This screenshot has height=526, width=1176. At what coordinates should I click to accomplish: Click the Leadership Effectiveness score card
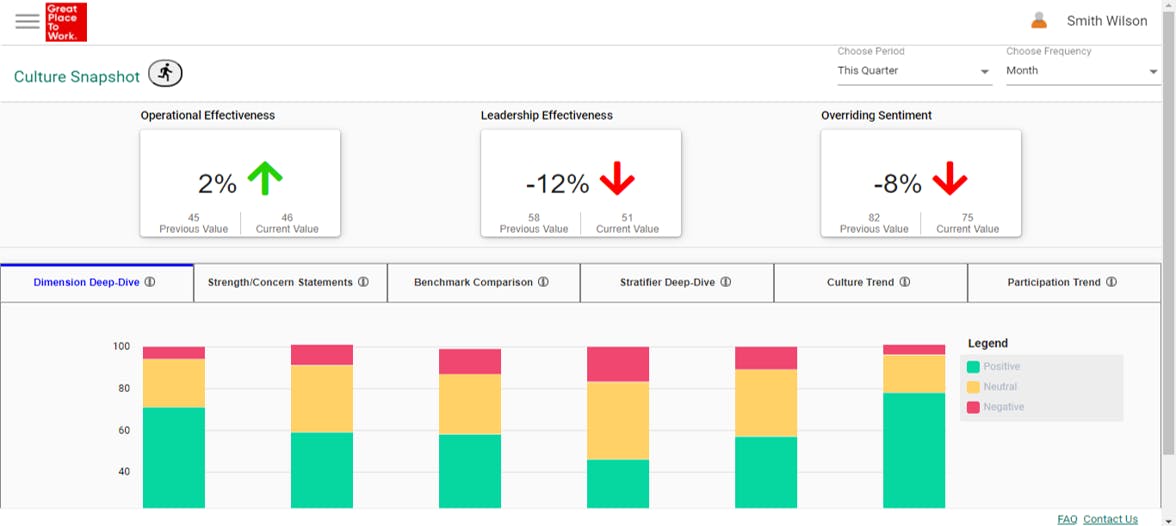click(x=581, y=183)
